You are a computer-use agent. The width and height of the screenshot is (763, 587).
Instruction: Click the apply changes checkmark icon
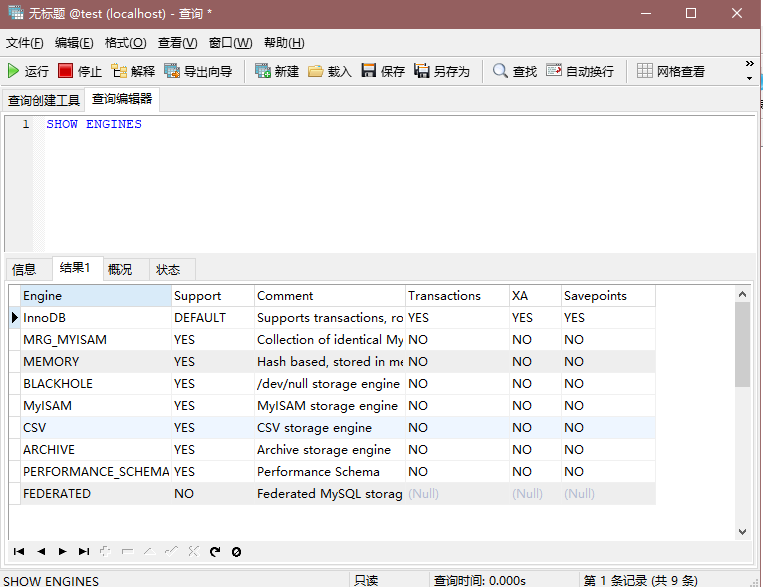171,551
